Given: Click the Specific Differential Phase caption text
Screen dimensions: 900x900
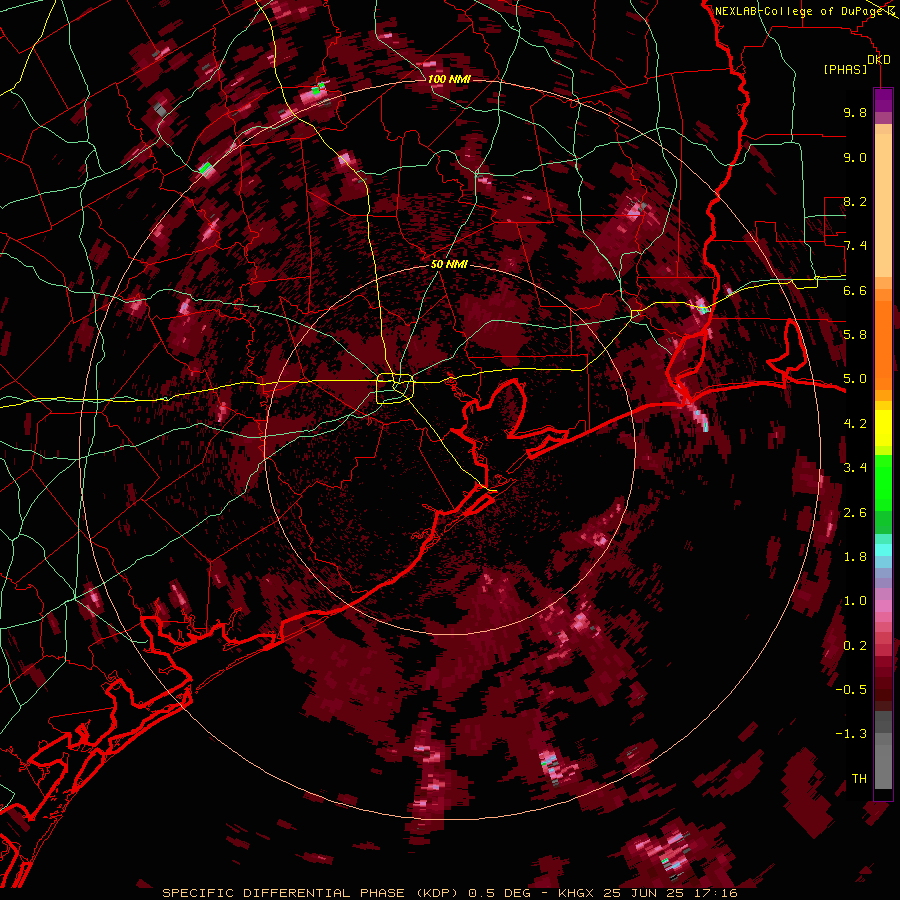Looking at the screenshot, I should click(x=449, y=893).
